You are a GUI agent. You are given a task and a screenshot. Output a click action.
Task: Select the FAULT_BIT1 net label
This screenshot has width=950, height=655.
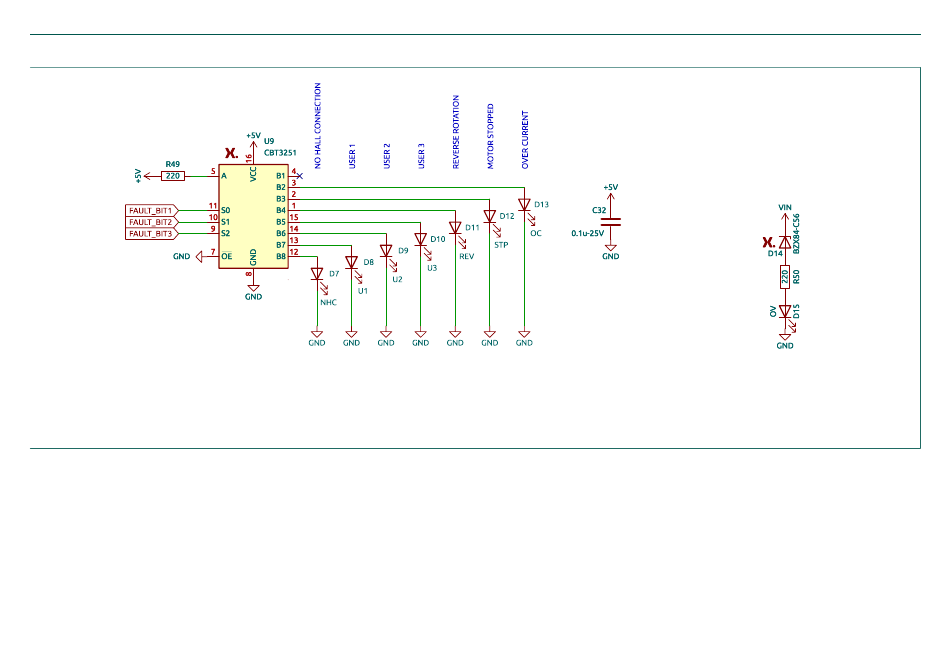pos(151,210)
